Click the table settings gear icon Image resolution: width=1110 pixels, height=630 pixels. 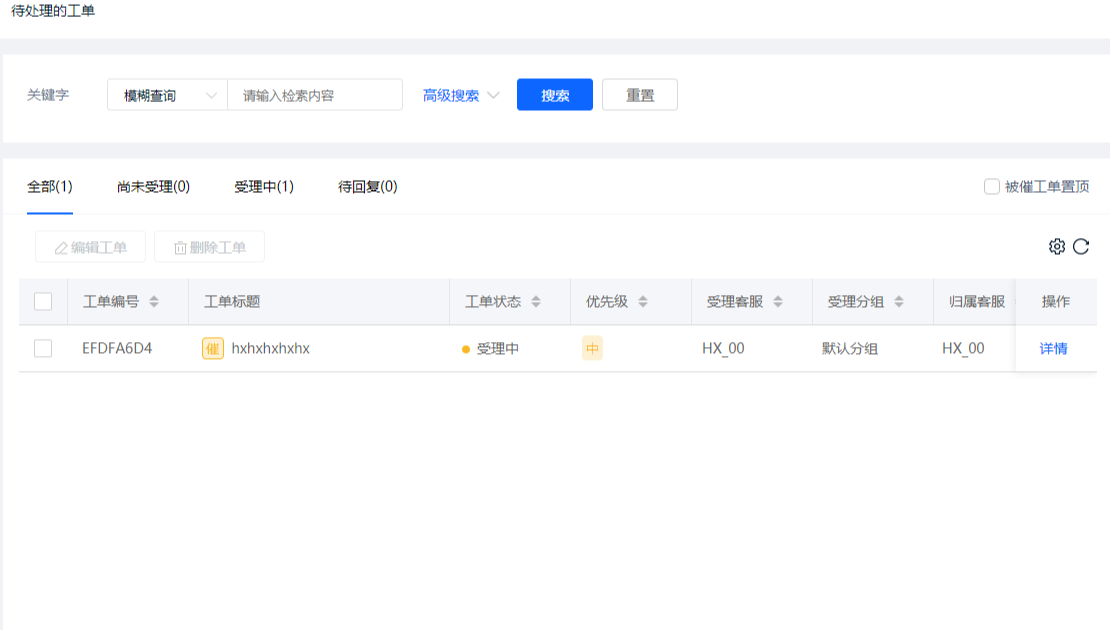click(1056, 246)
